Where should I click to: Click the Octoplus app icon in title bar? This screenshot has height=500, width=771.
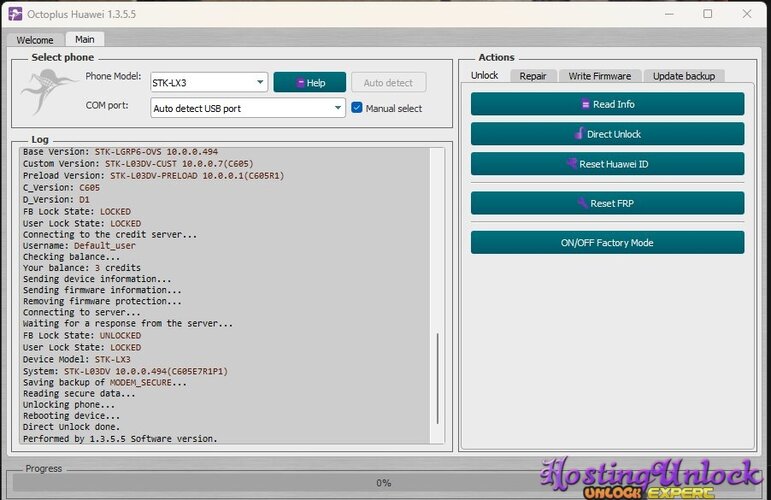[x=15, y=14]
